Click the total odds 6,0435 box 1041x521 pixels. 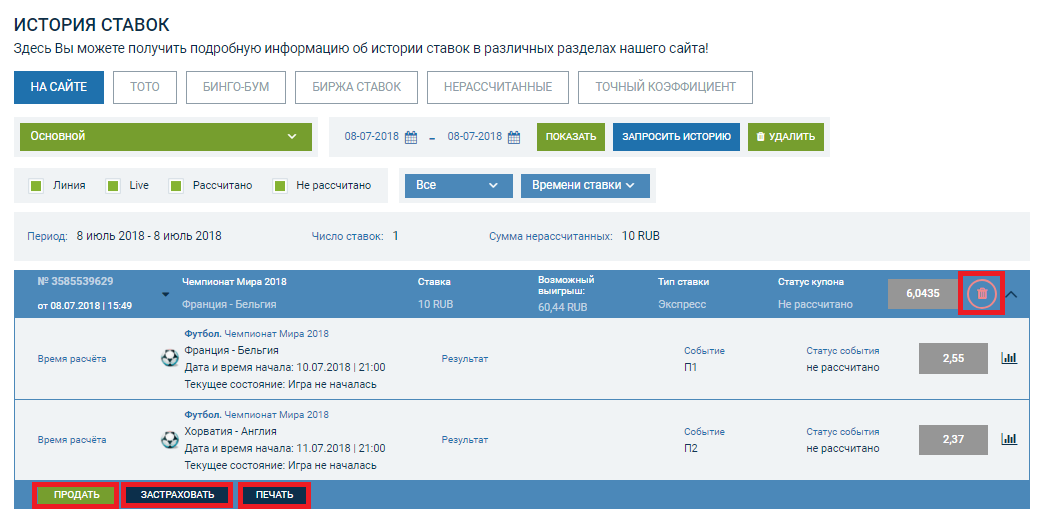pos(923,293)
